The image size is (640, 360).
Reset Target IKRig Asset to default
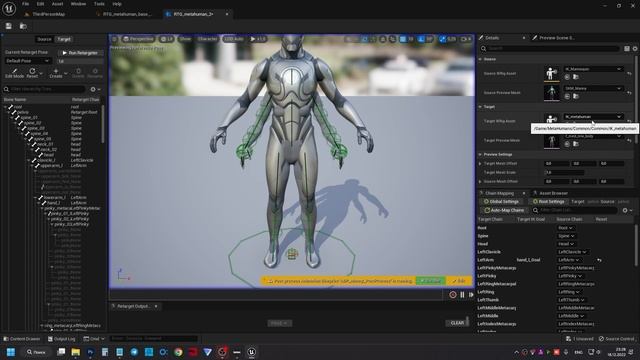(x=629, y=121)
